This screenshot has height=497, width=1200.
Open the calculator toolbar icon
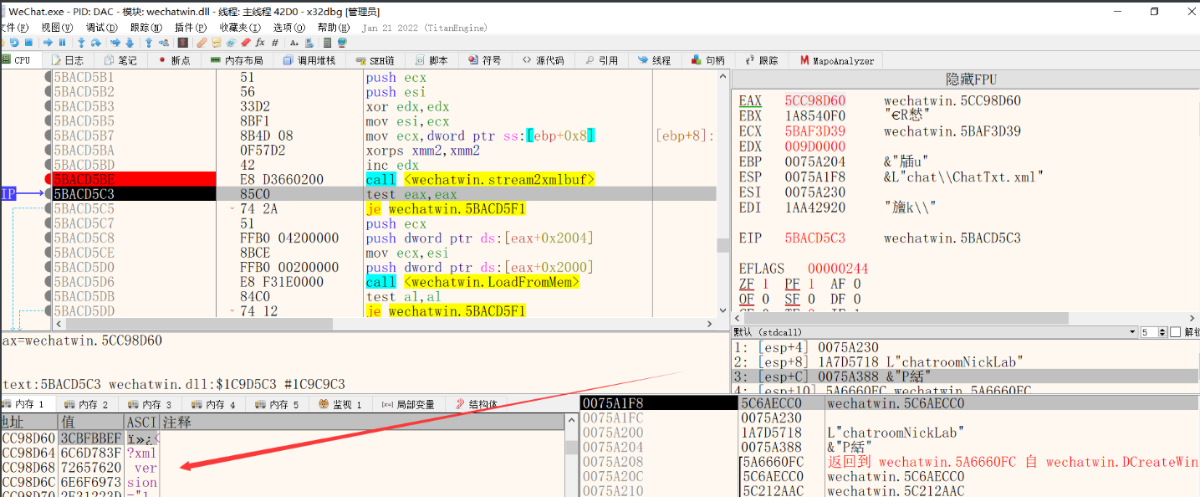(327, 43)
